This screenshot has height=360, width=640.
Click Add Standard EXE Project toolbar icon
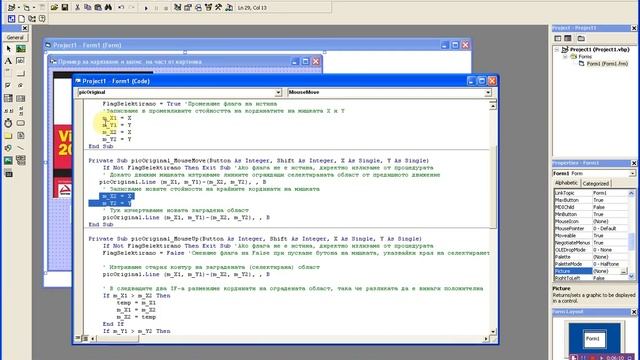(x=12, y=7)
